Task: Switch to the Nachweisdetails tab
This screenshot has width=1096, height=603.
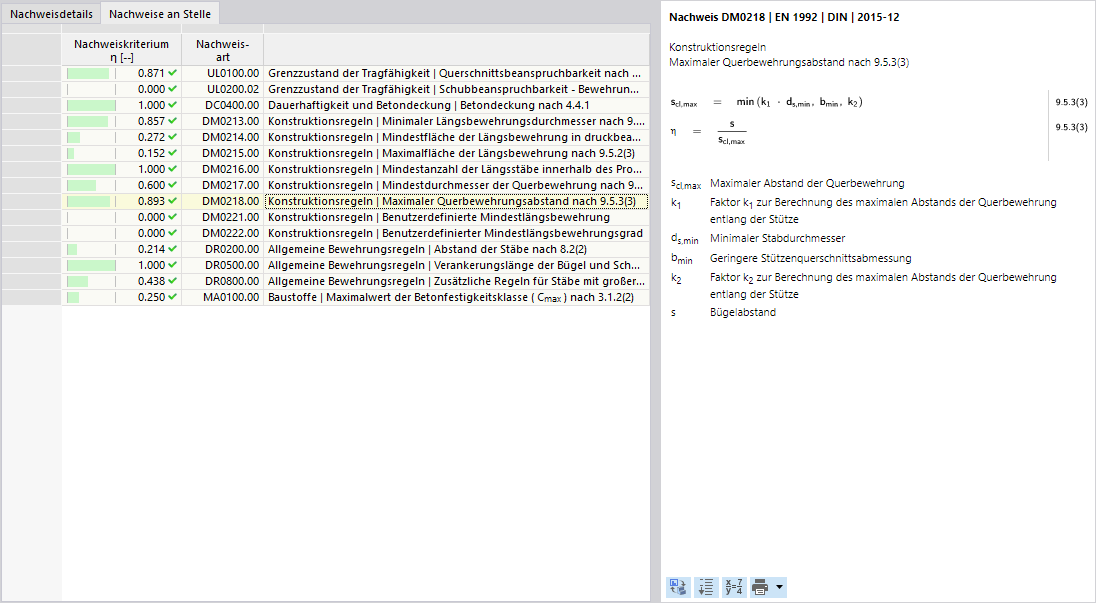Action: (51, 14)
